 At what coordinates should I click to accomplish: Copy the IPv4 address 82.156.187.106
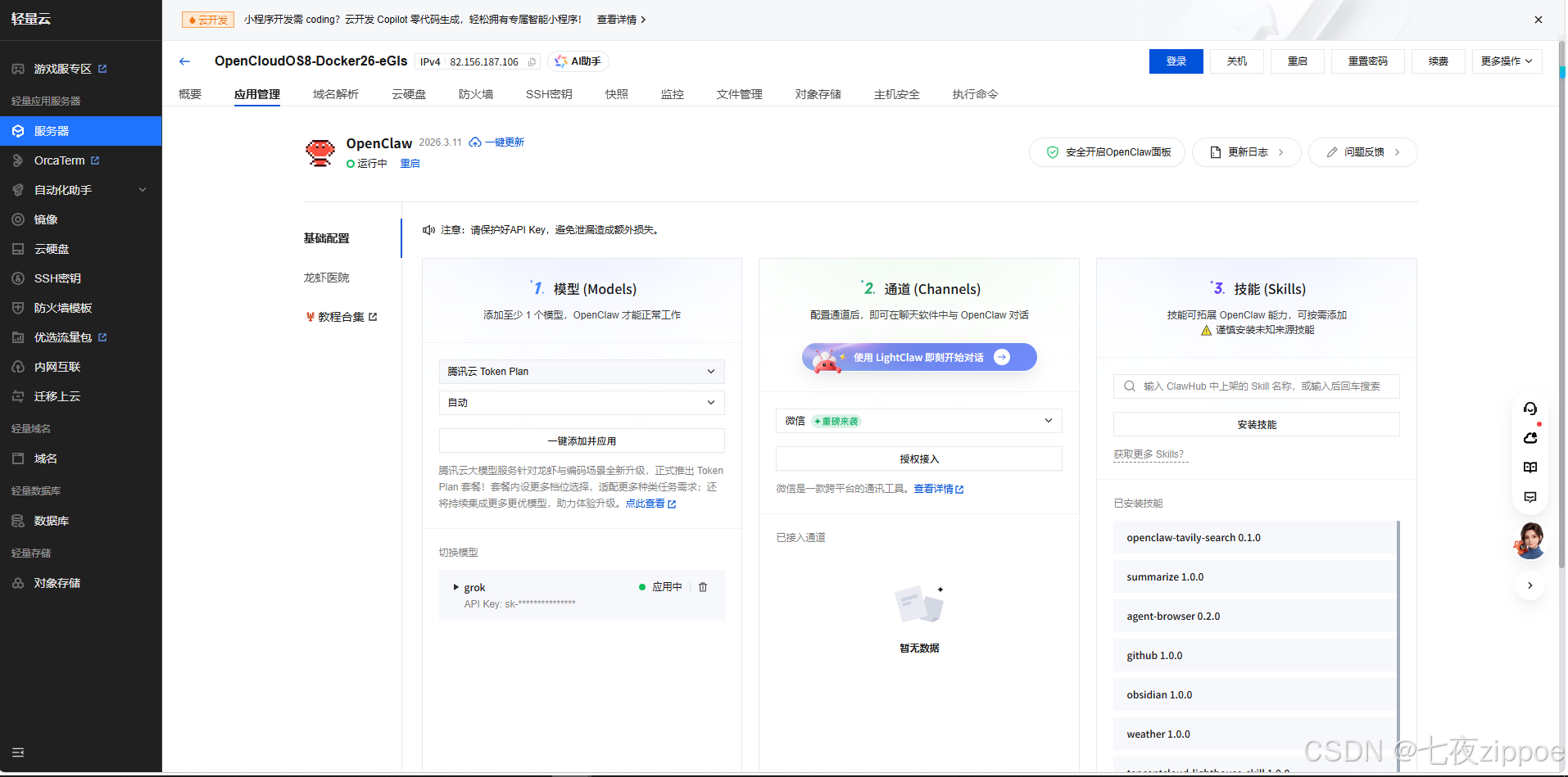[x=532, y=62]
